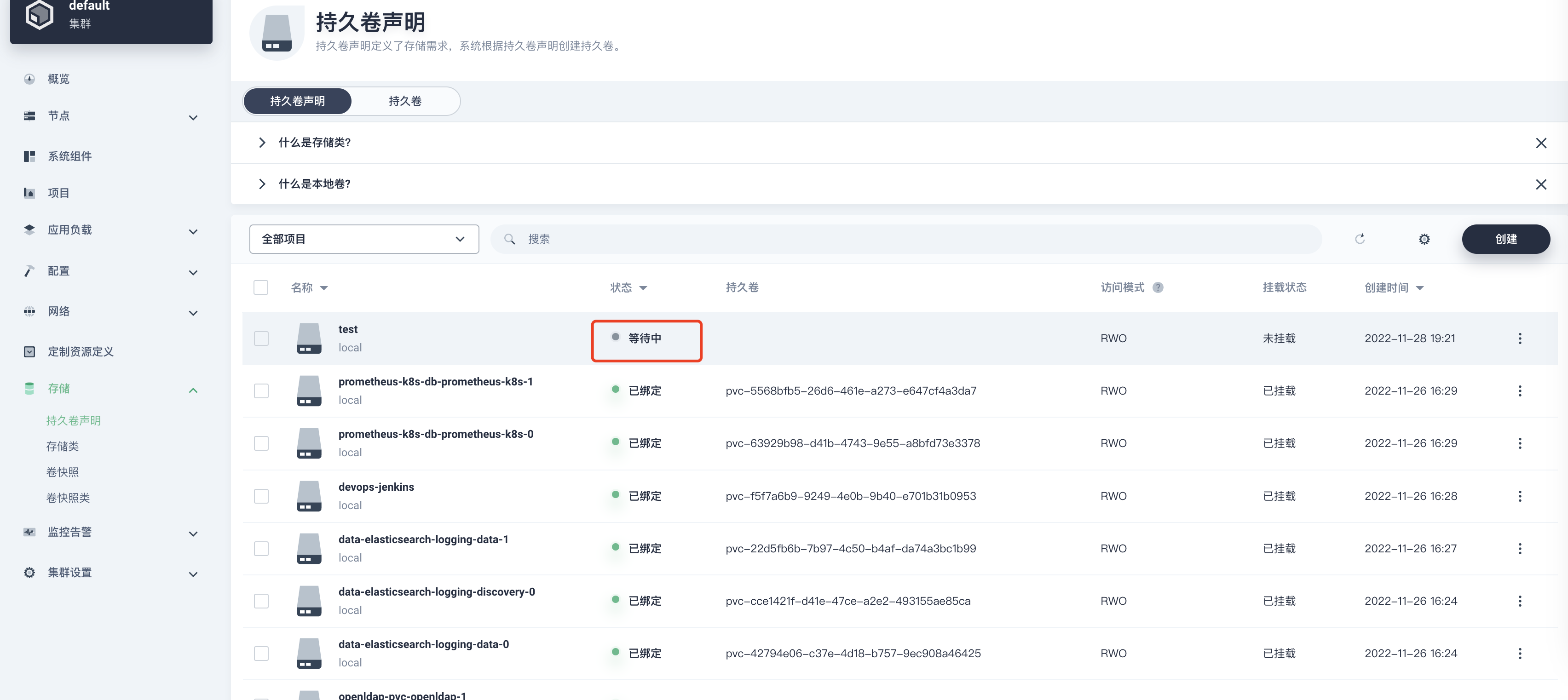Screen dimensions: 1568x700
Task: Open 系统组件 from the sidebar icon
Action: point(29,156)
